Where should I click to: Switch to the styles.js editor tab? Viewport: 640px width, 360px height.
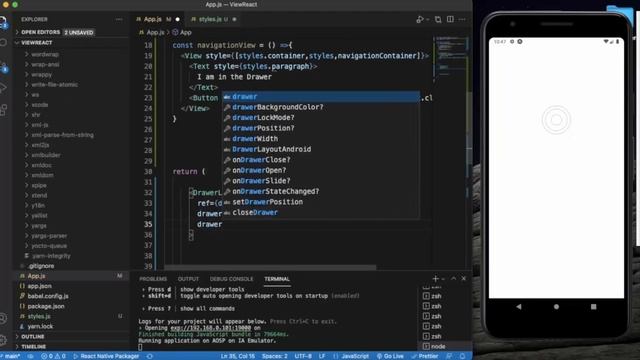coord(213,19)
